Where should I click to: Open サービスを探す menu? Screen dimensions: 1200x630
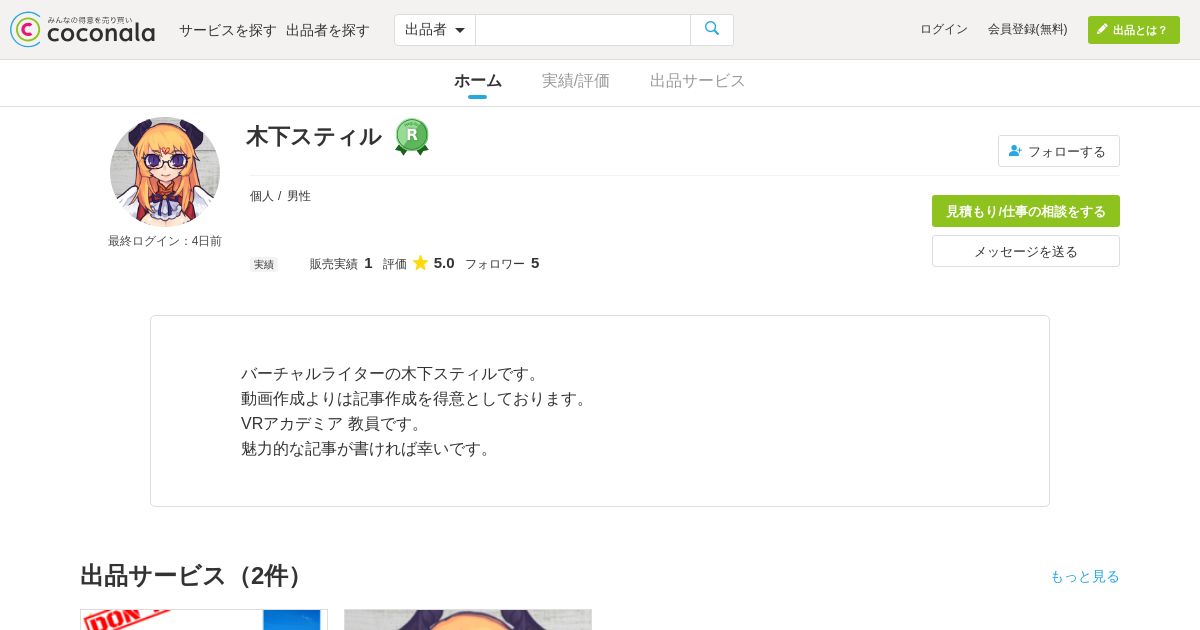(228, 30)
